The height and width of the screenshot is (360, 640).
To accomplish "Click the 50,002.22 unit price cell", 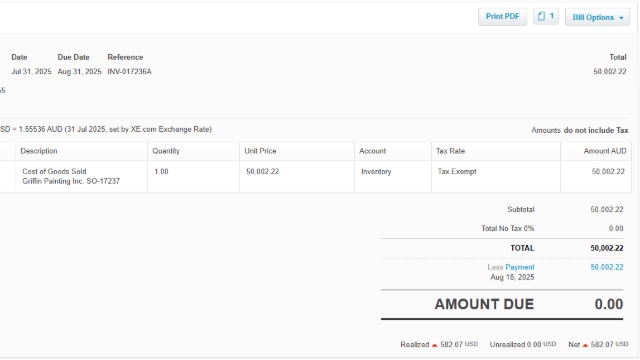I will point(297,176).
